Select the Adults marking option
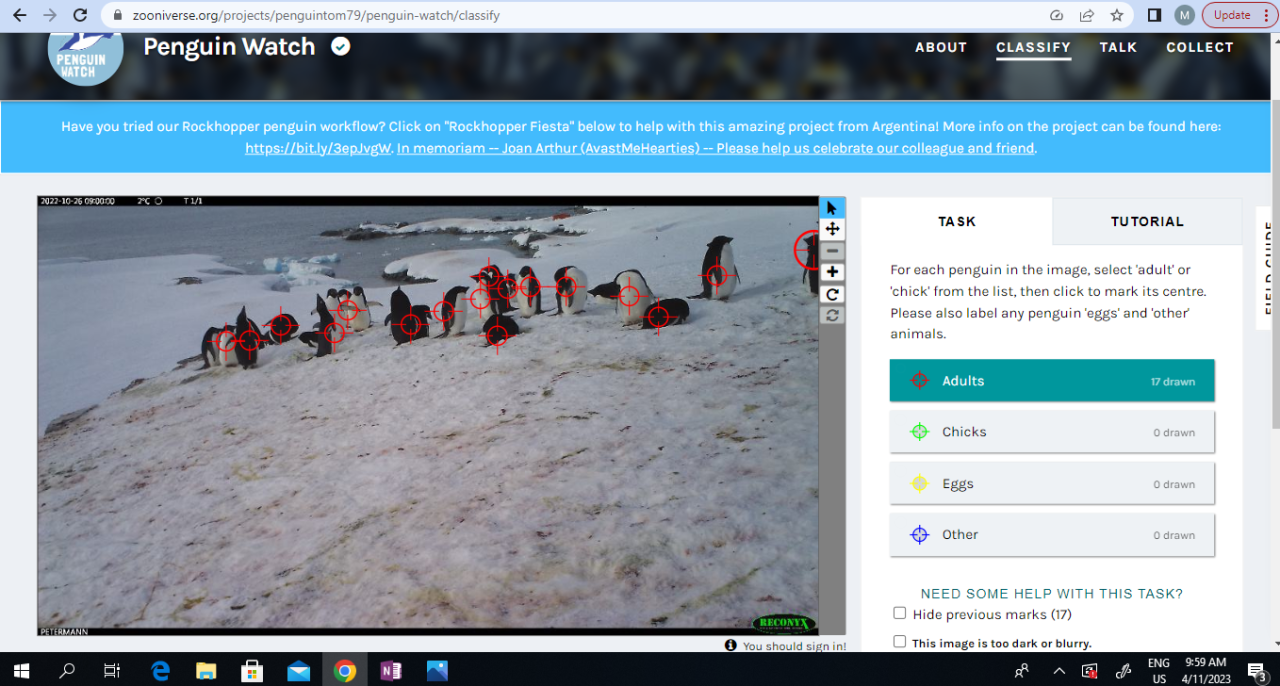The height and width of the screenshot is (686, 1280). point(1052,380)
